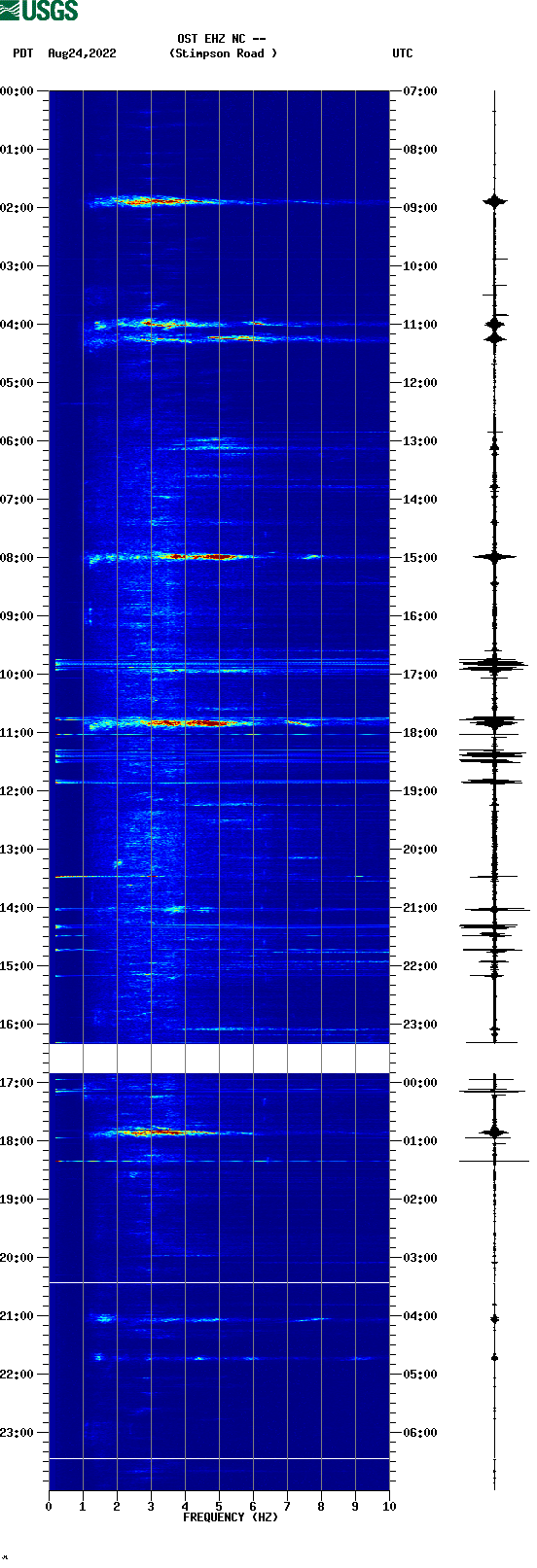Click the 07:00 UTC time label

420,91
